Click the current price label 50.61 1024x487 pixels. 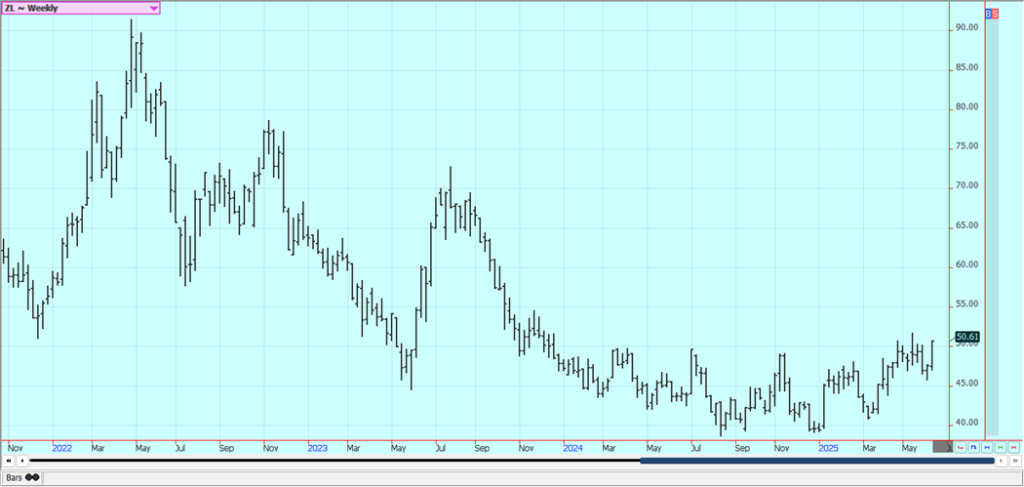click(x=967, y=337)
